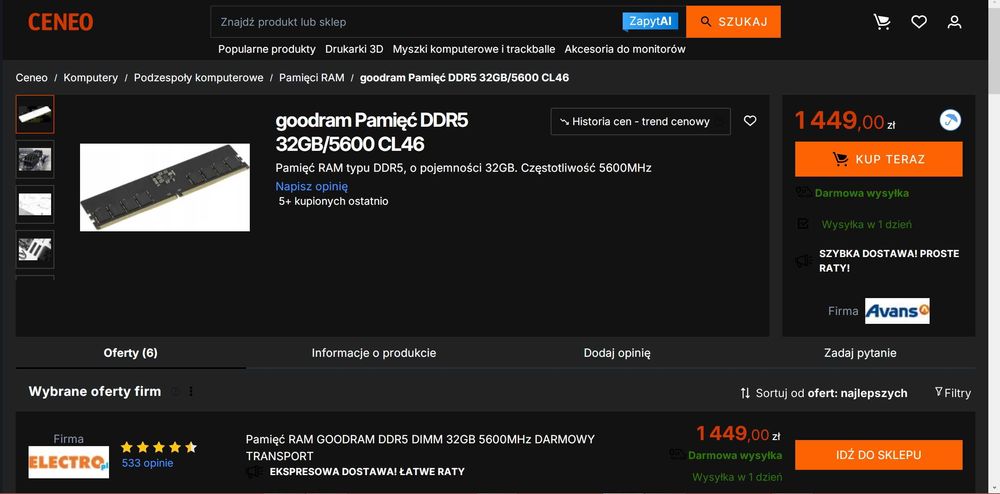
Task: Click info icon next to Wybrane oferty firm
Action: click(175, 391)
